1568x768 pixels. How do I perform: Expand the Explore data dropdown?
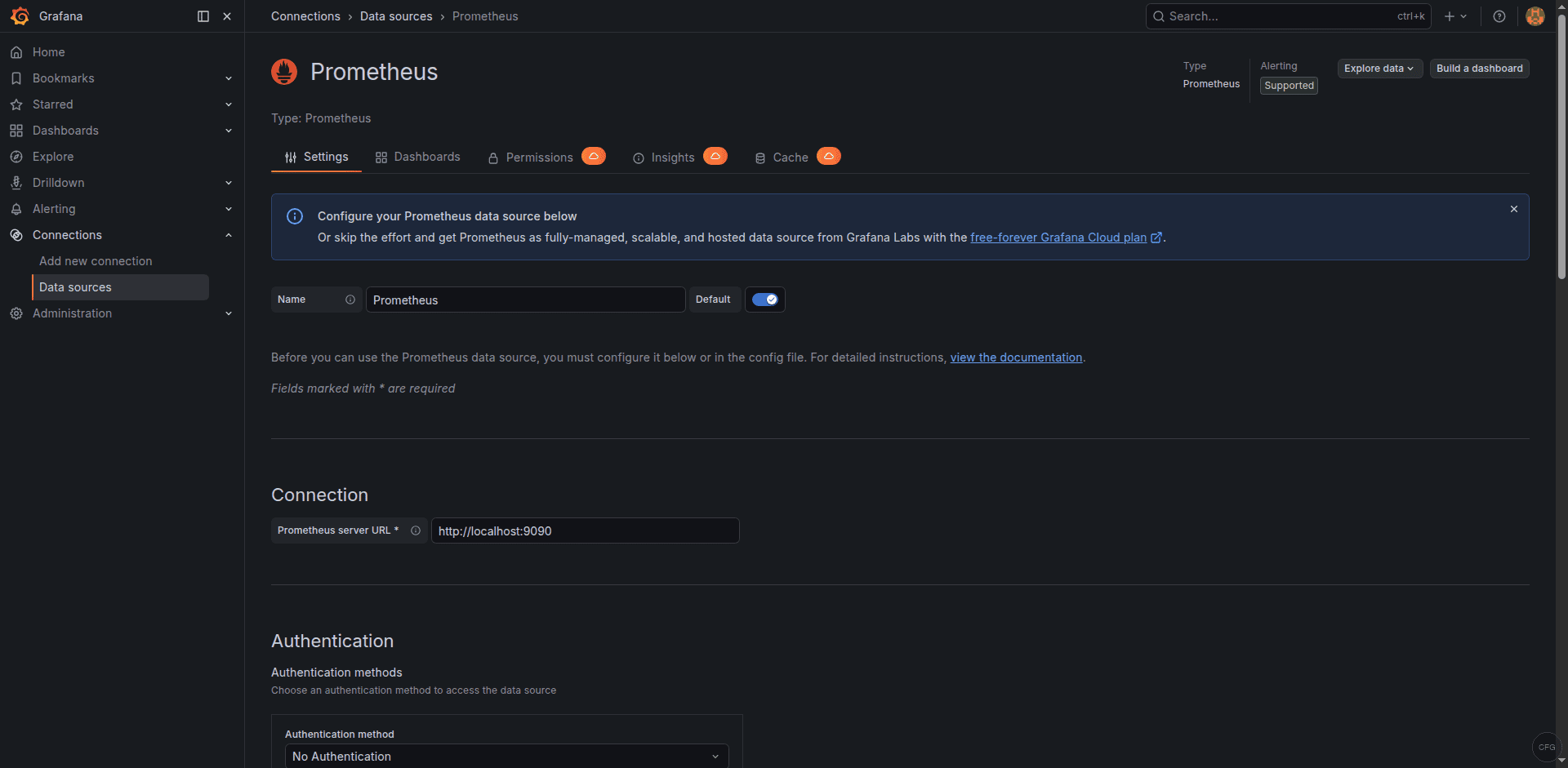(1379, 69)
